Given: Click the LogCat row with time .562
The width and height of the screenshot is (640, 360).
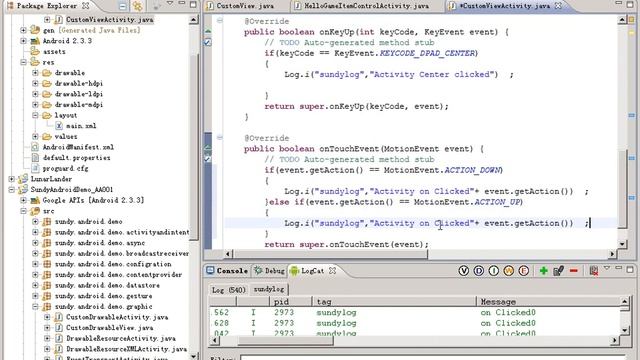Looking at the screenshot, I should (x=414, y=313).
